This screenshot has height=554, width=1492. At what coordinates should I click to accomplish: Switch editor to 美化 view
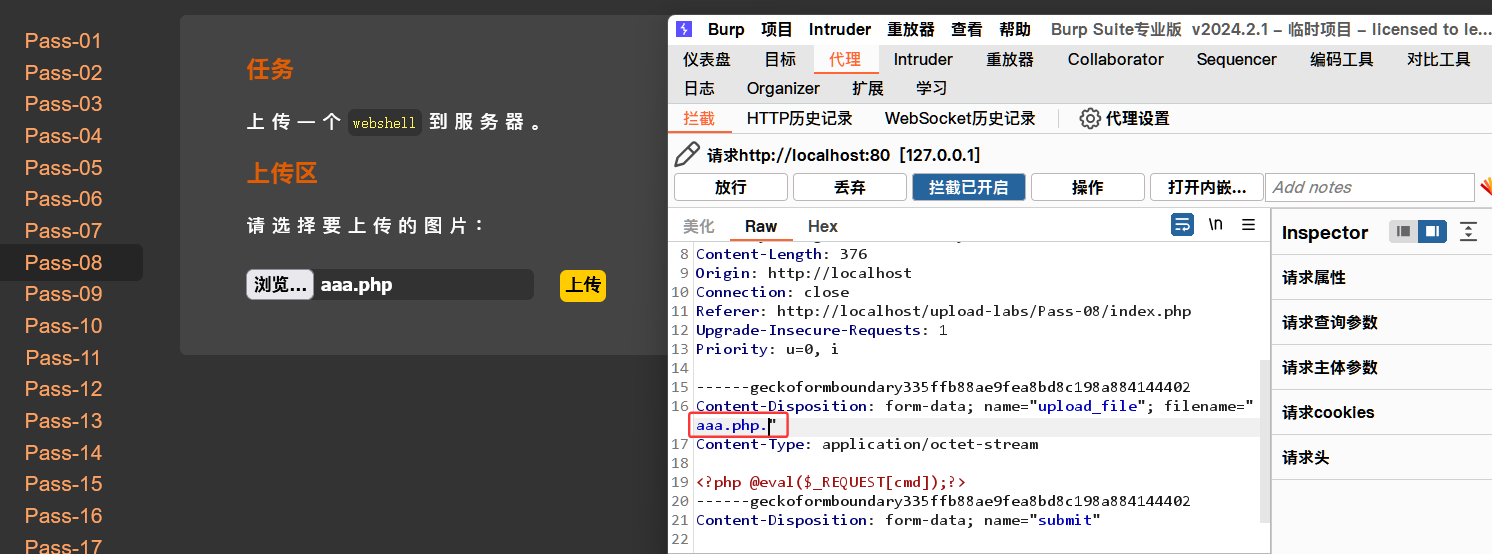(x=699, y=226)
